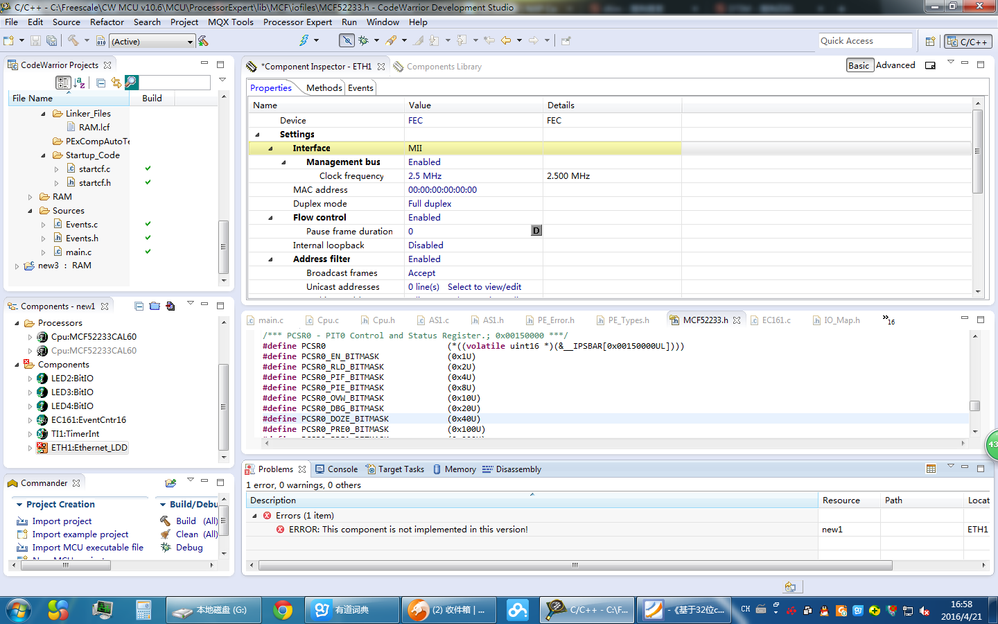The height and width of the screenshot is (624, 998).
Task: Open the (Active) build configuration dropdown
Action: tap(189, 41)
